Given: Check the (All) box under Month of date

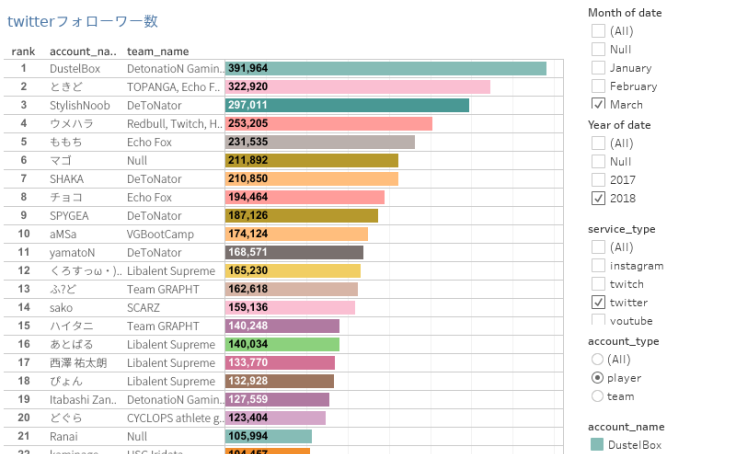Looking at the screenshot, I should point(598,31).
